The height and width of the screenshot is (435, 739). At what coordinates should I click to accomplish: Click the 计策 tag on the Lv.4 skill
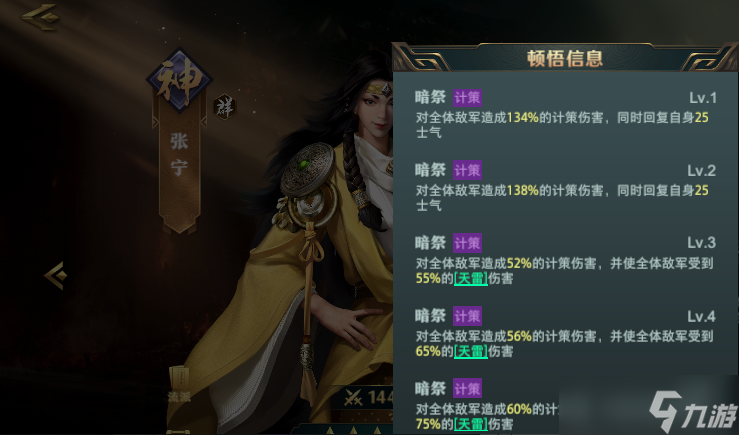(467, 316)
